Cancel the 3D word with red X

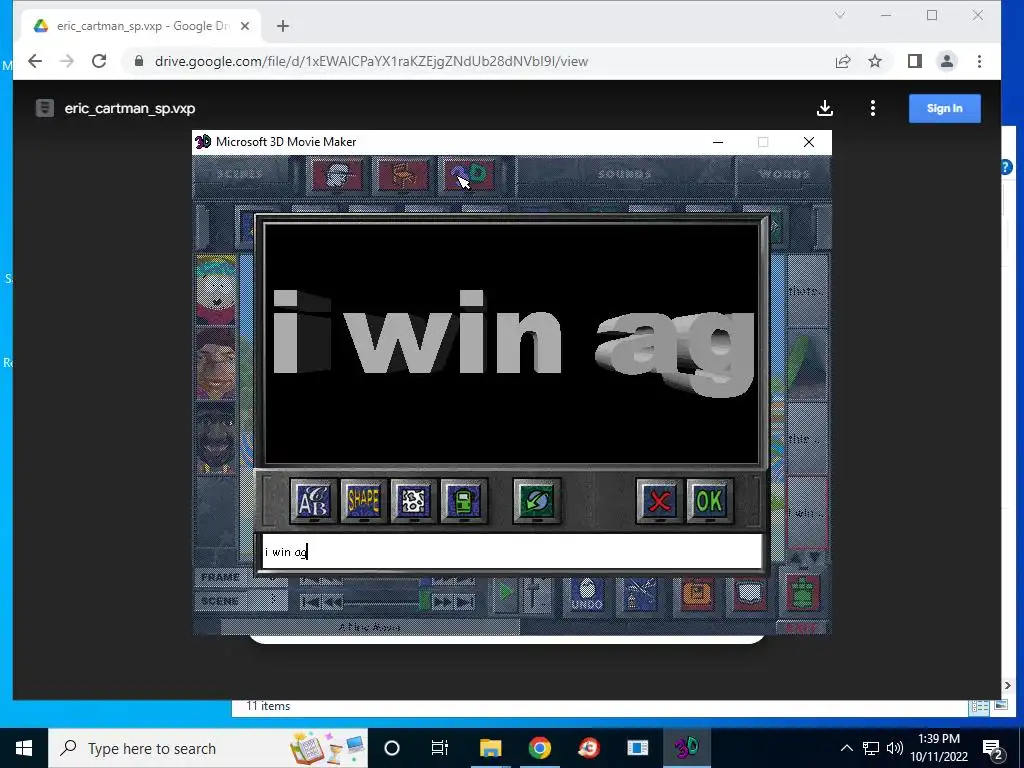click(x=660, y=501)
